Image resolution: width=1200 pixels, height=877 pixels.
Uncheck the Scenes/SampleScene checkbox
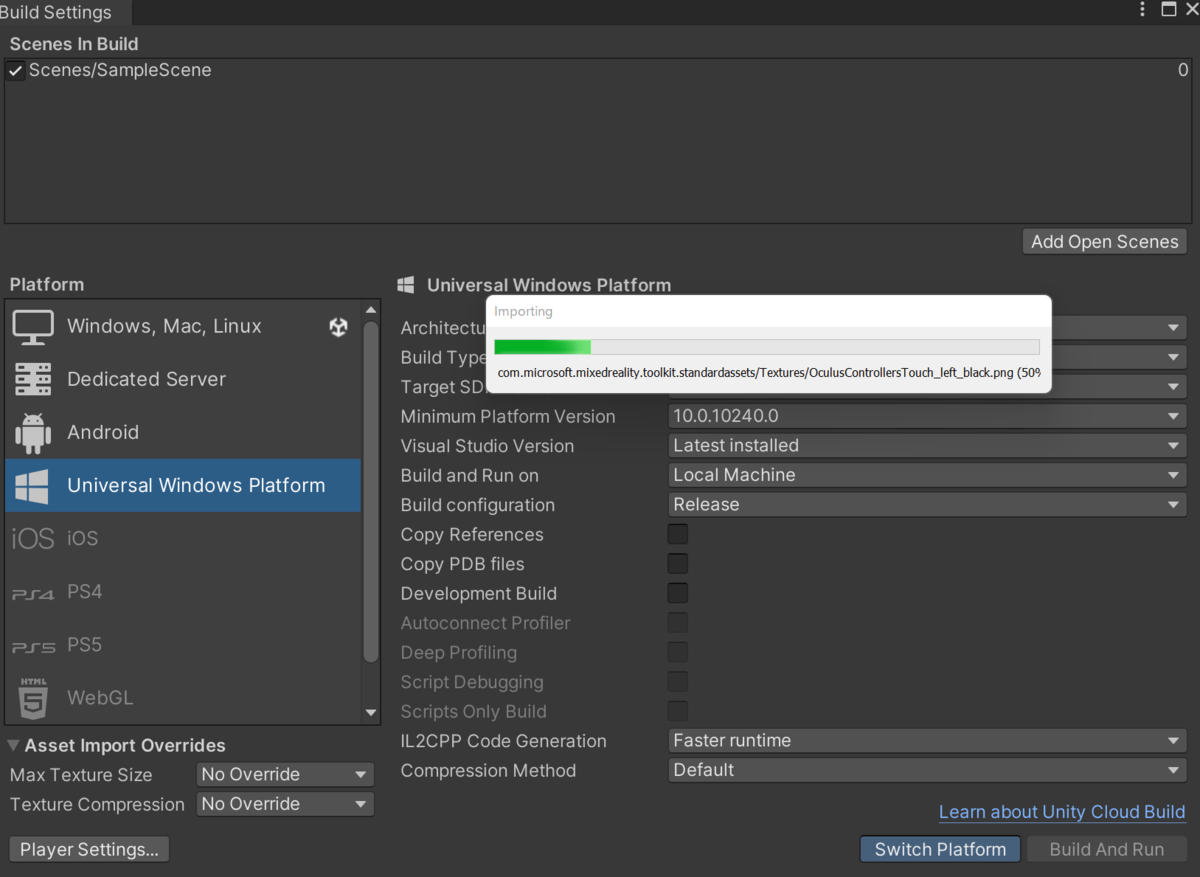15,71
